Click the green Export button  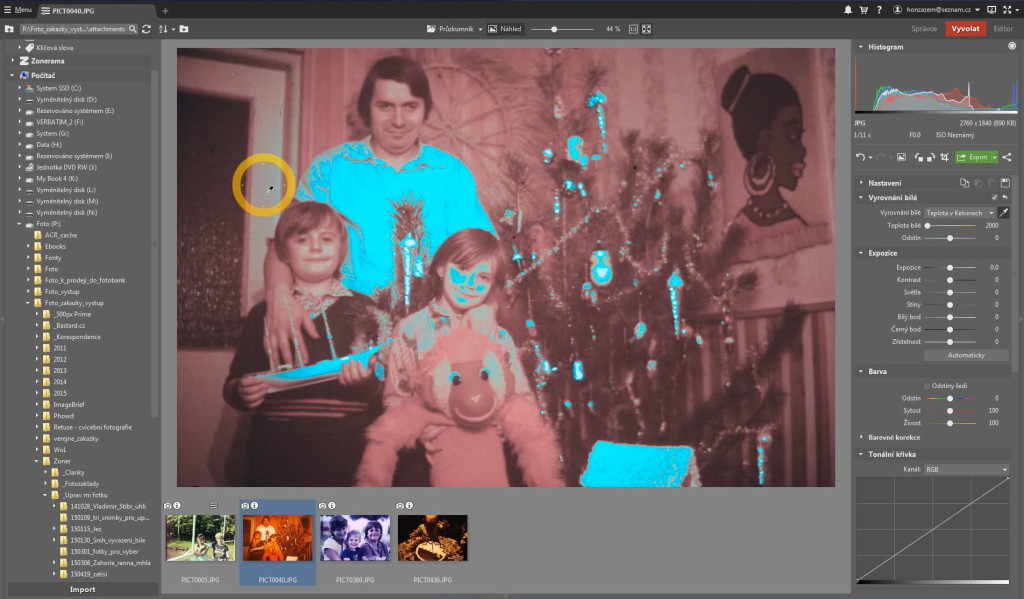pyautogui.click(x=972, y=157)
